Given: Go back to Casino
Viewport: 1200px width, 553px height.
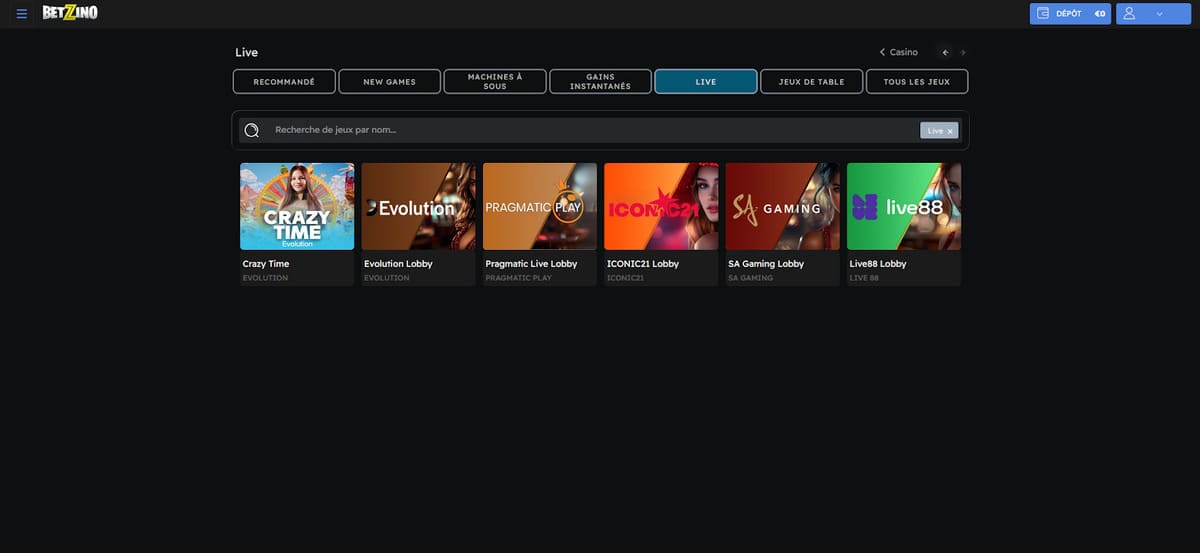Looking at the screenshot, I should tap(898, 52).
